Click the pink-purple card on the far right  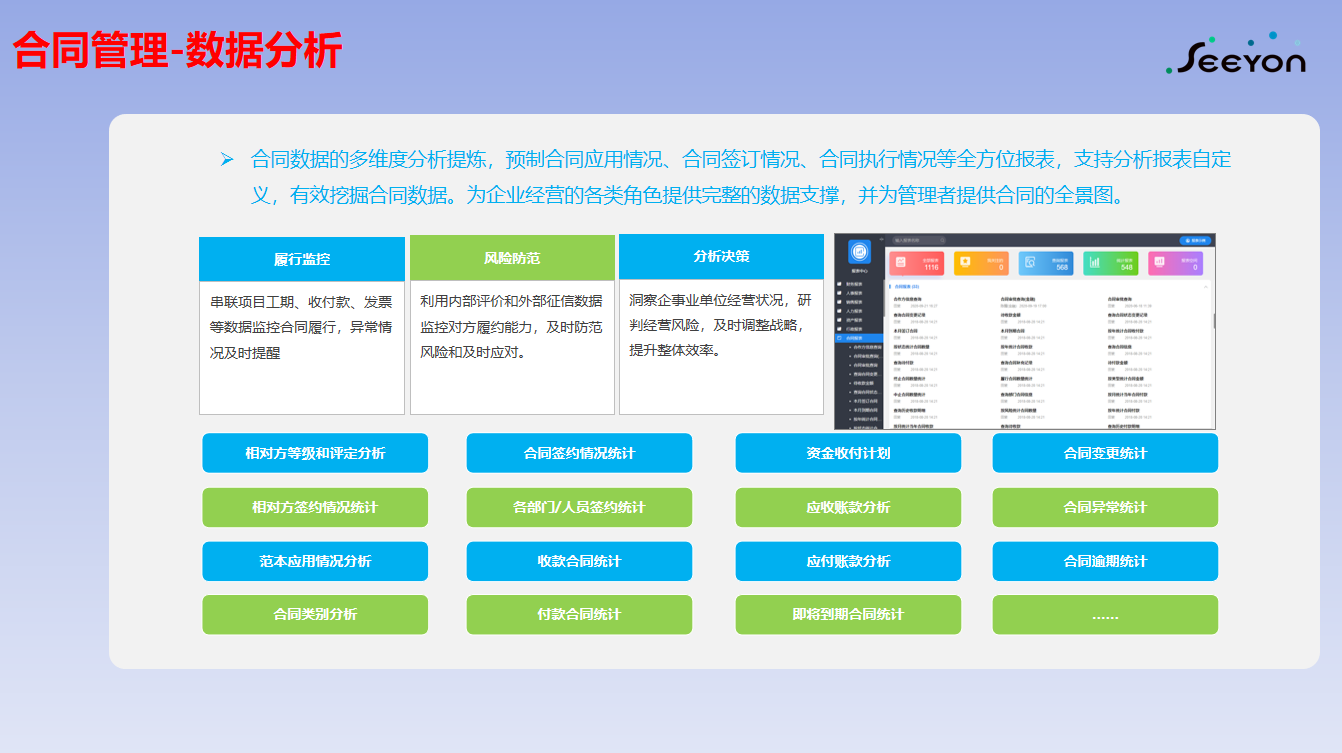pyautogui.click(x=1176, y=263)
